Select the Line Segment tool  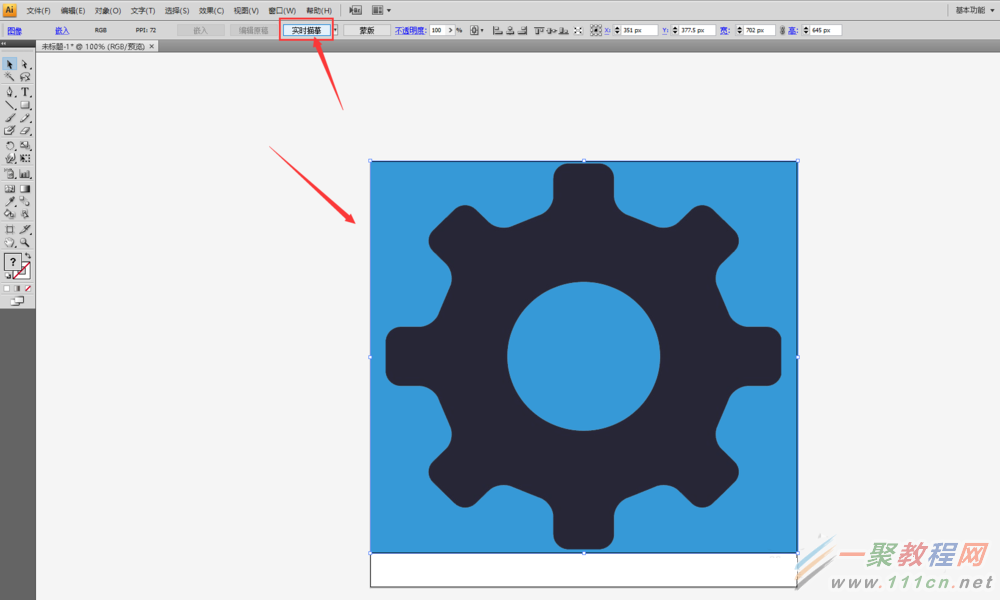10,105
